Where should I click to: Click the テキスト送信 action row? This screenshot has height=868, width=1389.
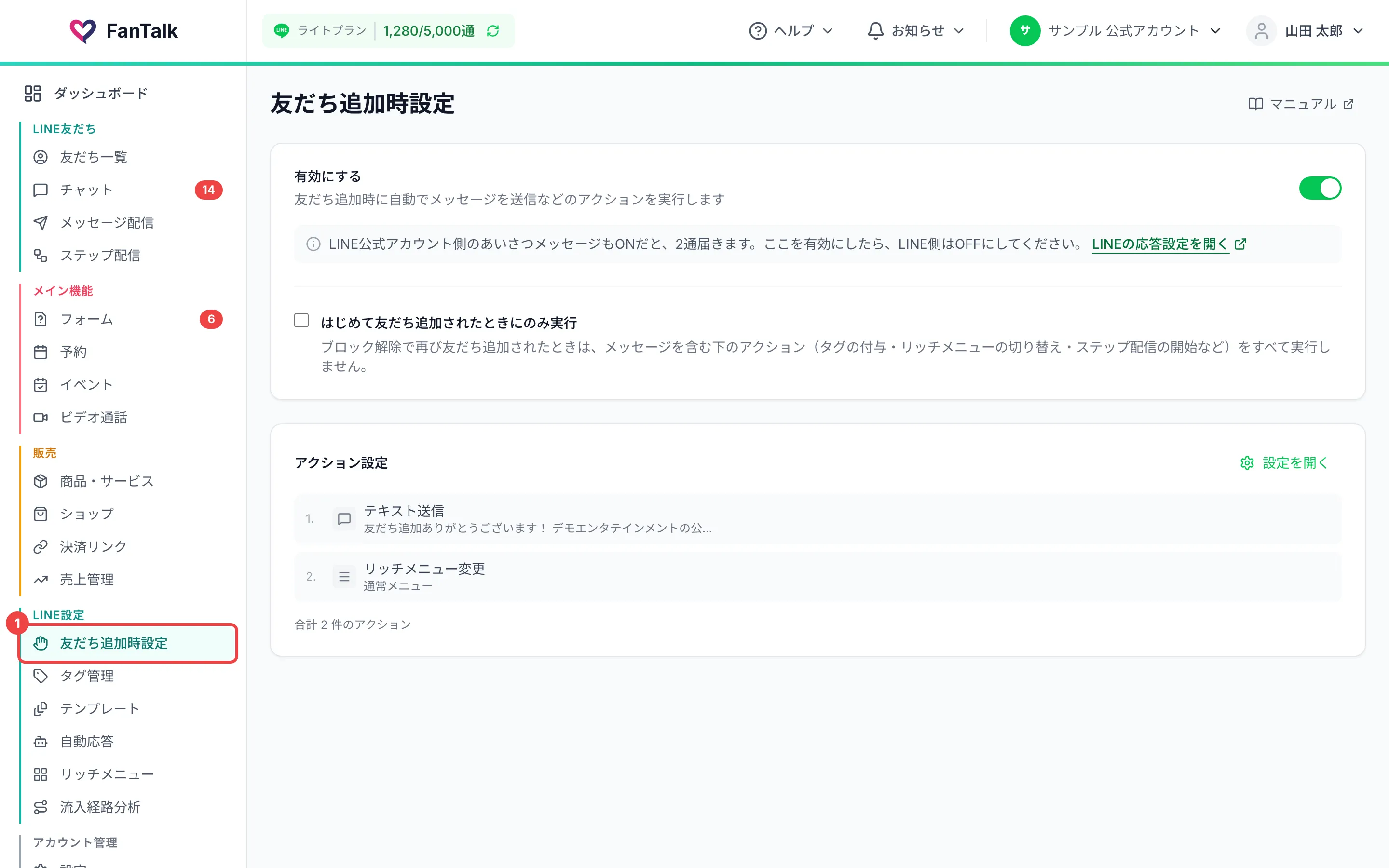(817, 519)
